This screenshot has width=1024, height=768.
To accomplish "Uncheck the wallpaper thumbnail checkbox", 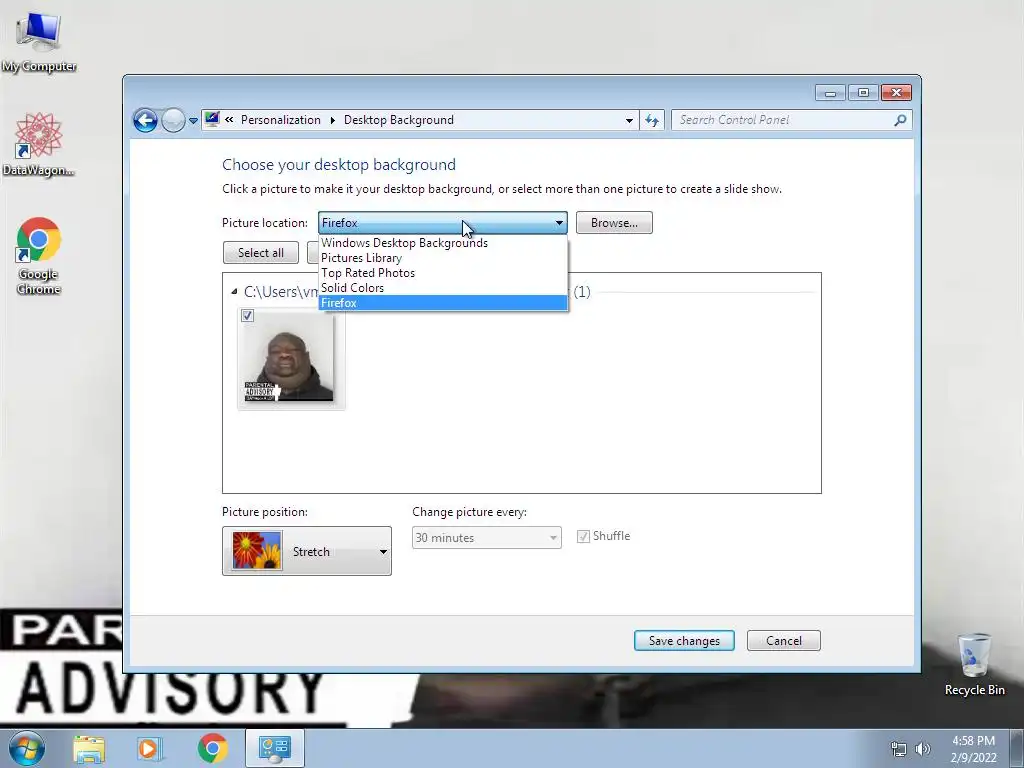I will click(248, 316).
